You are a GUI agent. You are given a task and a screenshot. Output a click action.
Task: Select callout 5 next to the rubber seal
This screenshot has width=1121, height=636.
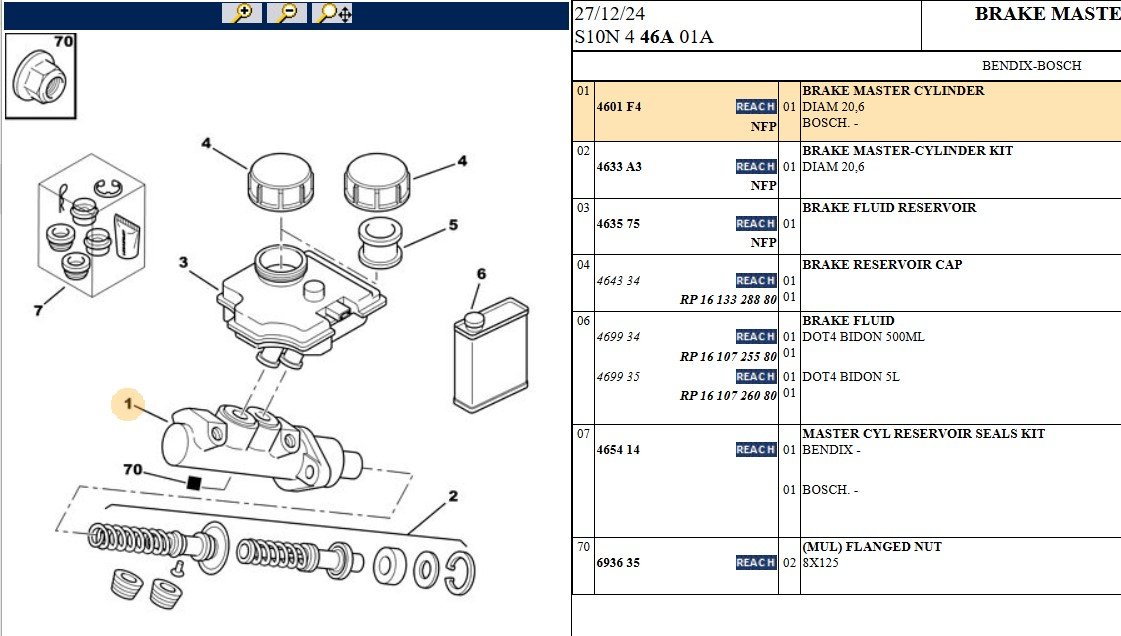coord(453,225)
